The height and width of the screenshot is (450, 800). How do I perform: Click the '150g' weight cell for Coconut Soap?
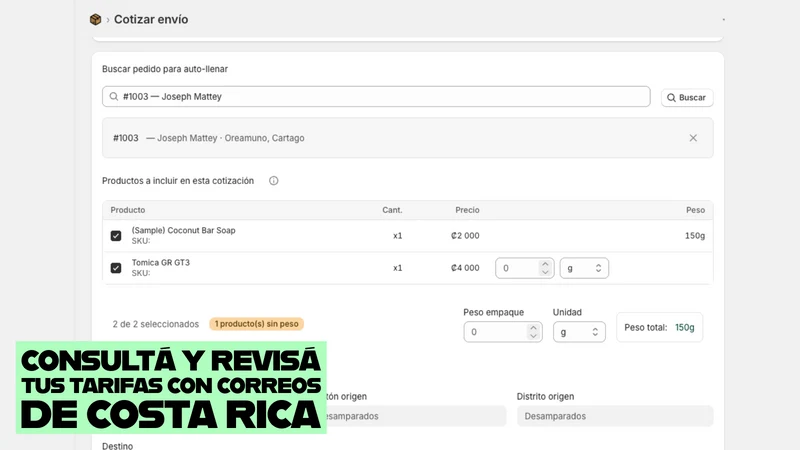(x=695, y=236)
